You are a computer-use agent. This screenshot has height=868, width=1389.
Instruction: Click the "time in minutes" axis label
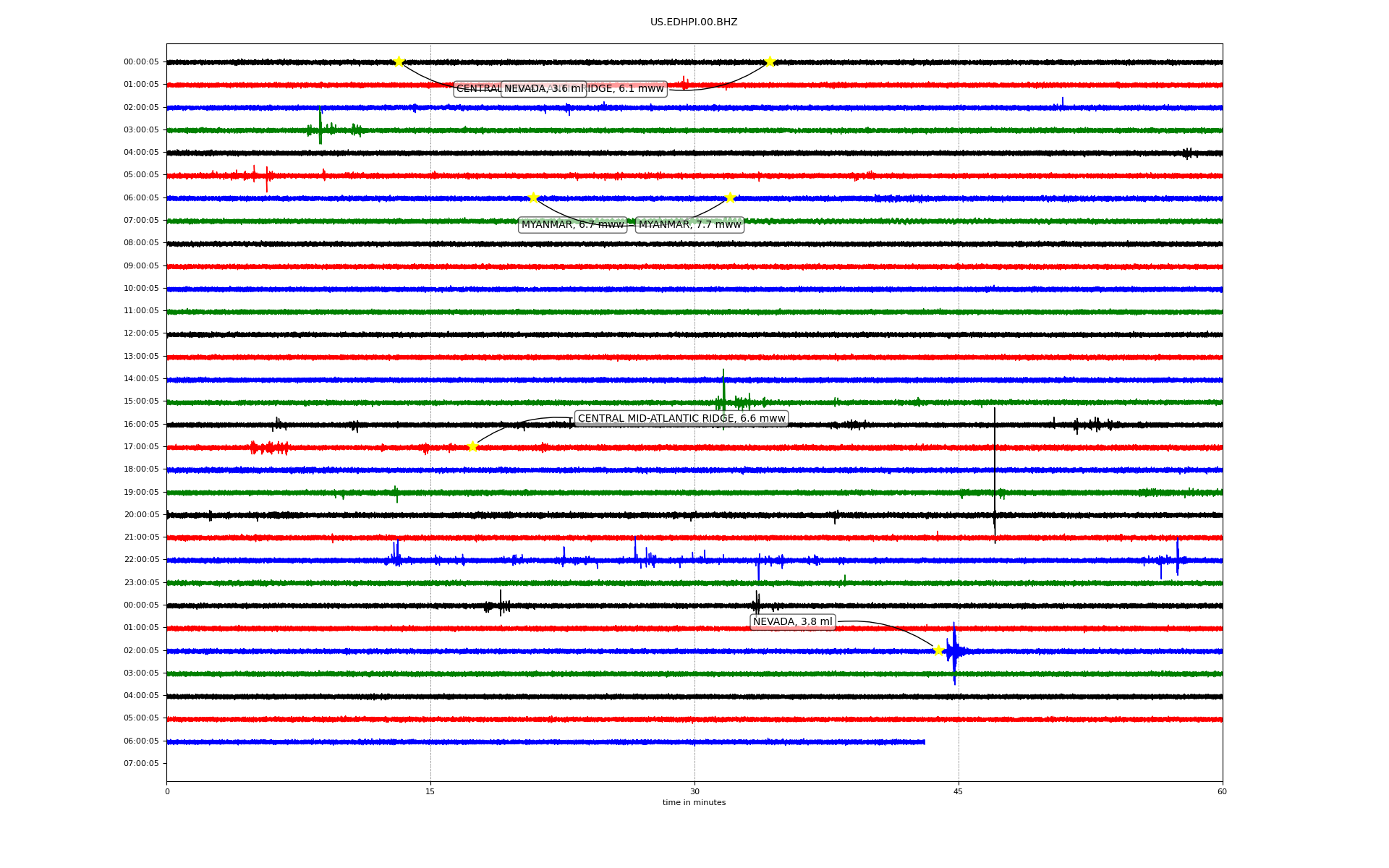tap(693, 803)
